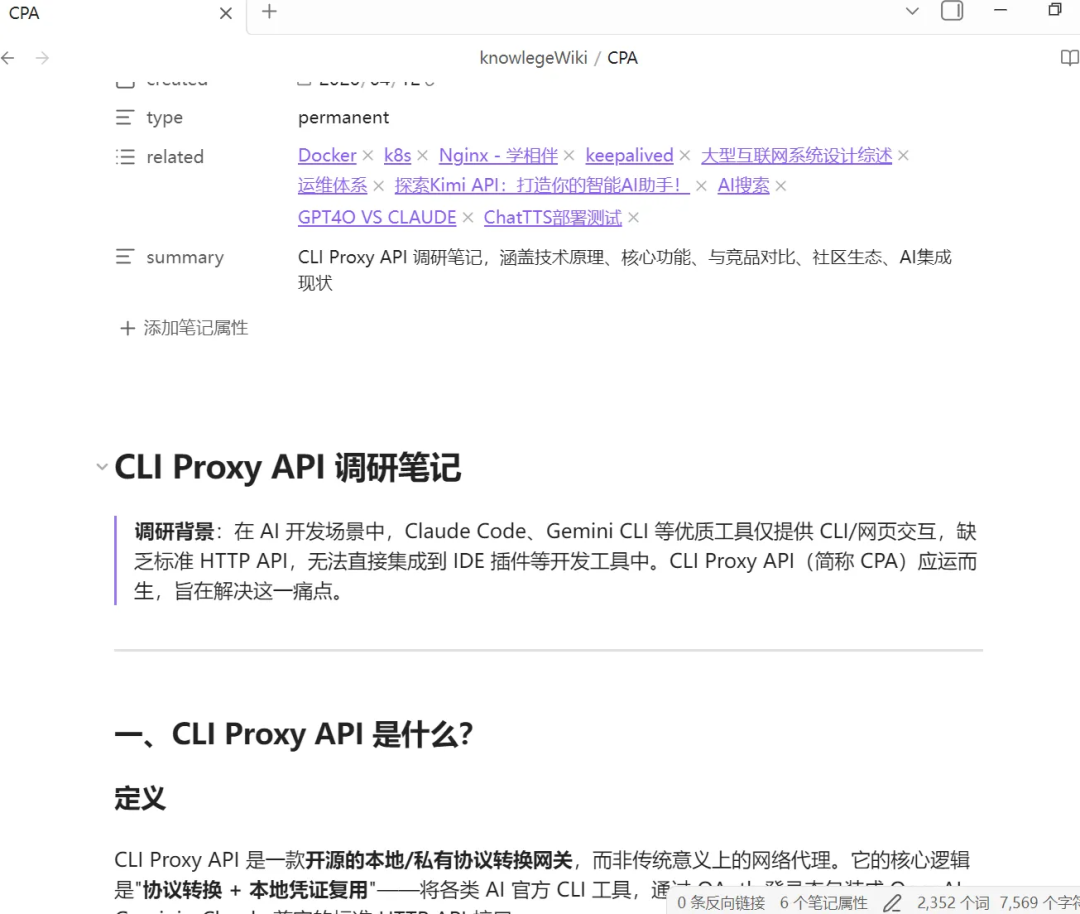Toggle the right sidebar panel icon
Image resolution: width=1080 pixels, height=914 pixels.
coord(952,10)
